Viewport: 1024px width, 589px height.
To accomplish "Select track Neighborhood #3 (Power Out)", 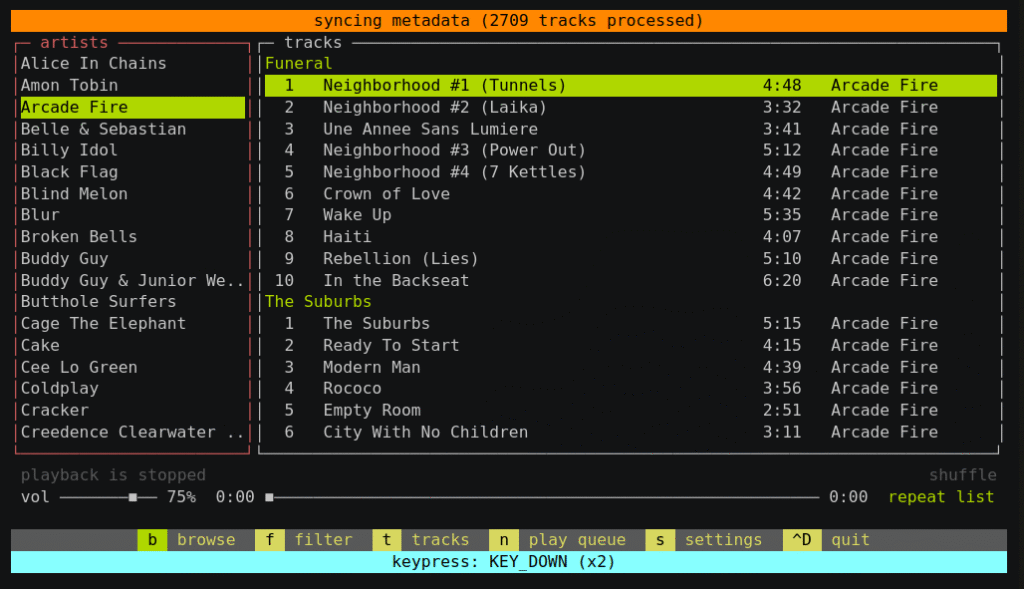I will click(631, 150).
